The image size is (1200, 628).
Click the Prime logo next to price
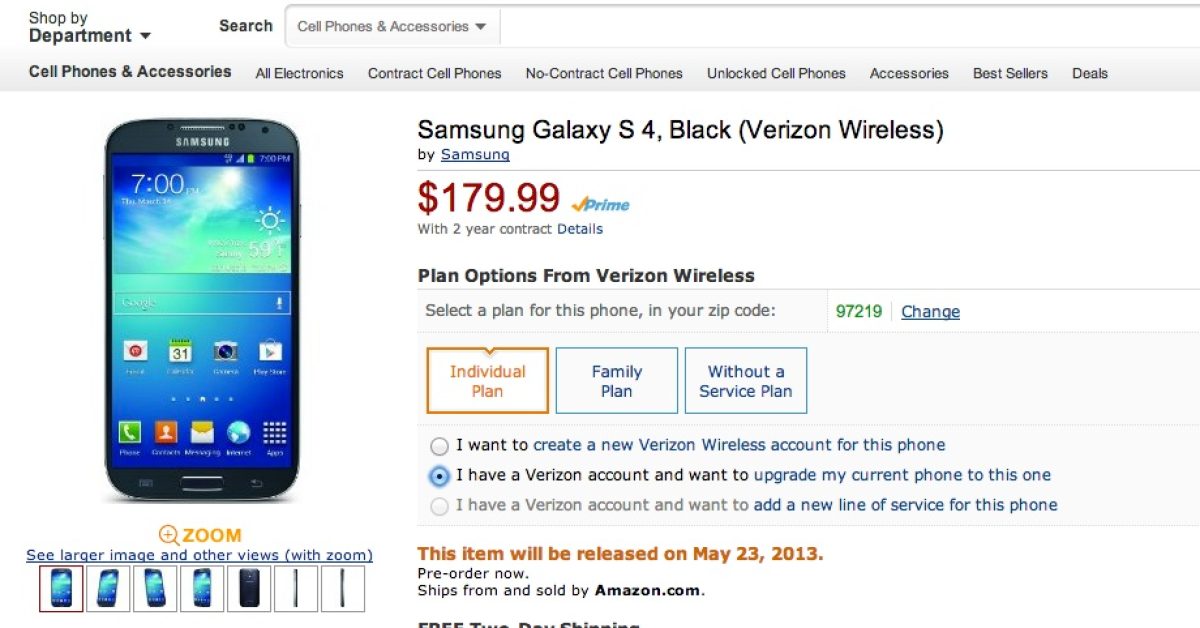point(600,204)
